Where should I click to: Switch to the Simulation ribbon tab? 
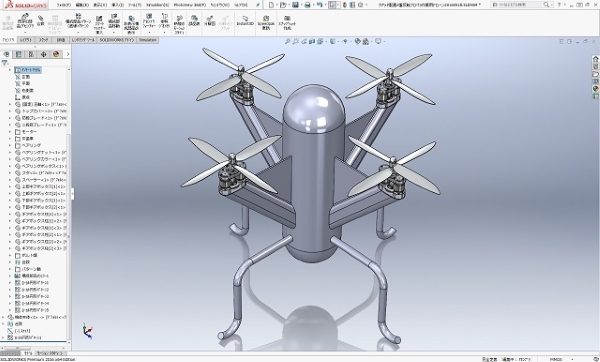[x=147, y=40]
